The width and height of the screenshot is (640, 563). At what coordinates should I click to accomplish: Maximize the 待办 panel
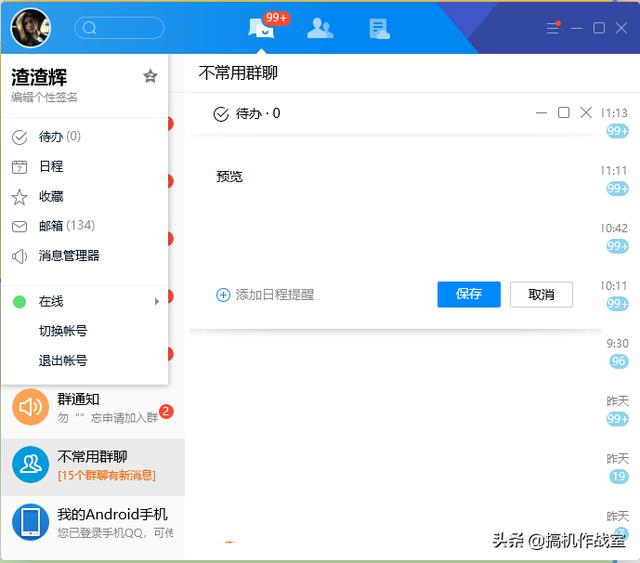tap(564, 112)
